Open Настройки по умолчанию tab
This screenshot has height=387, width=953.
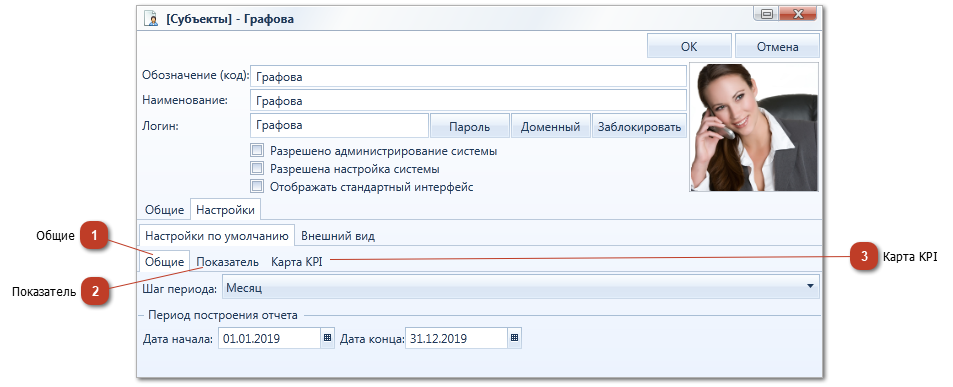point(217,236)
